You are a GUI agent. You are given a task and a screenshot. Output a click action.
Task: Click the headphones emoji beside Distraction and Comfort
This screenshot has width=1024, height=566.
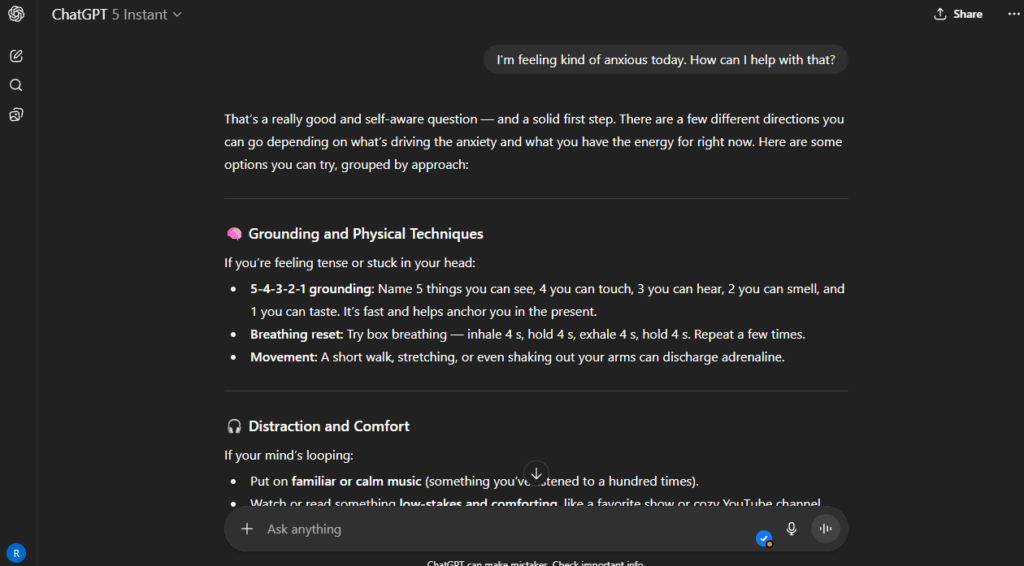[x=234, y=426]
